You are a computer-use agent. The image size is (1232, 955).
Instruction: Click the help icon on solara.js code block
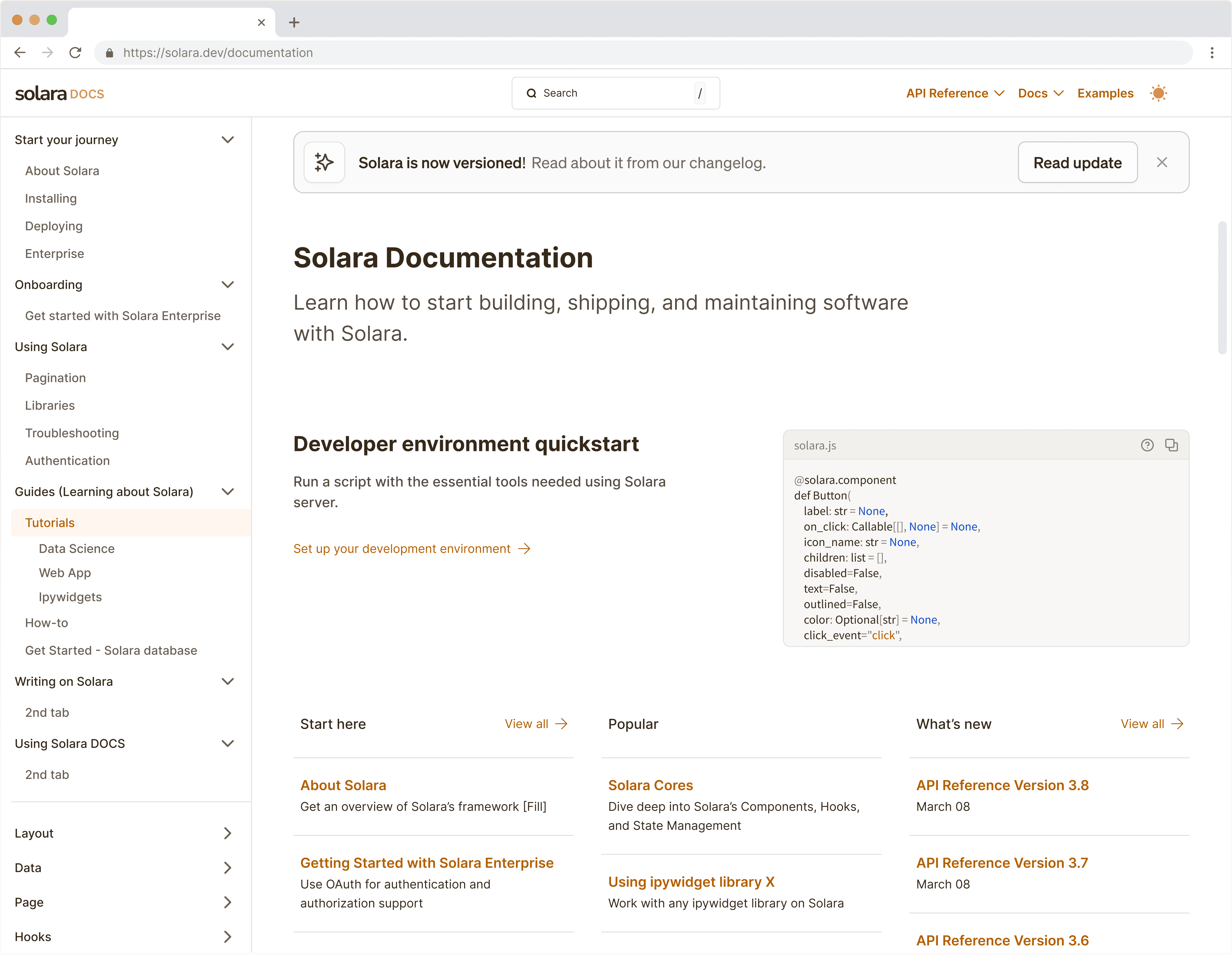click(1147, 445)
